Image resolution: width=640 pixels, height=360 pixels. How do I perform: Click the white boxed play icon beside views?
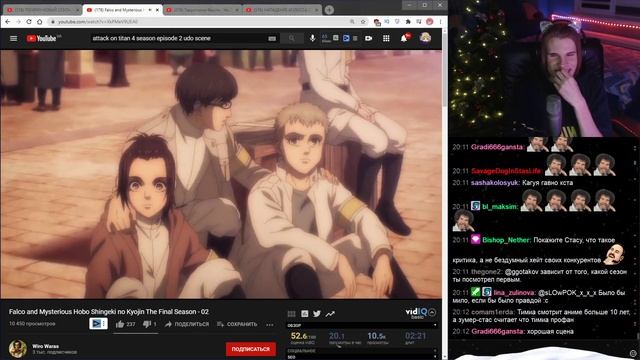click(x=98, y=324)
